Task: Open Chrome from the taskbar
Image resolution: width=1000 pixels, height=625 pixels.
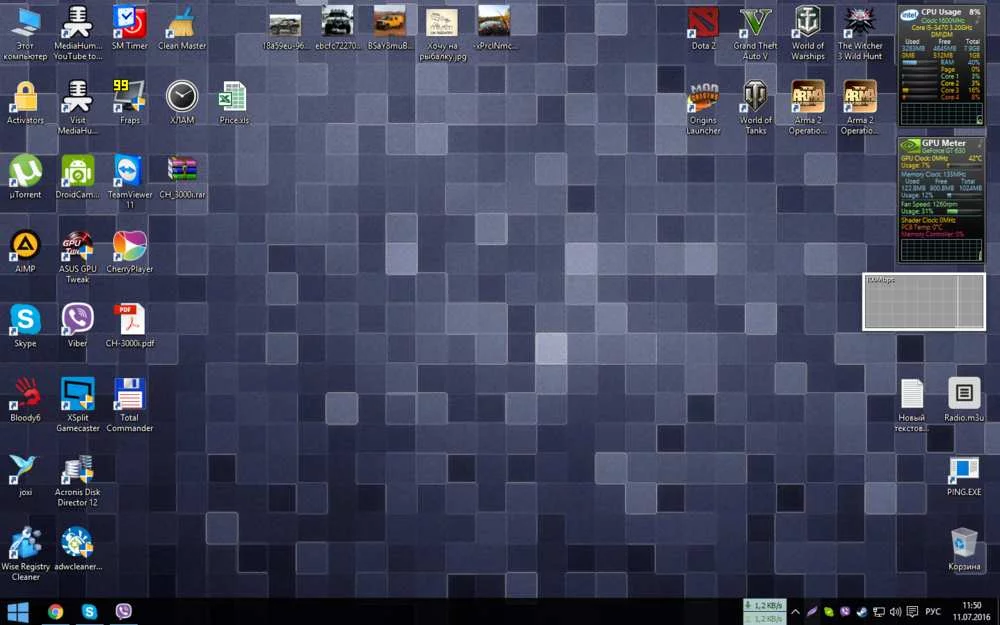Action: pos(55,612)
